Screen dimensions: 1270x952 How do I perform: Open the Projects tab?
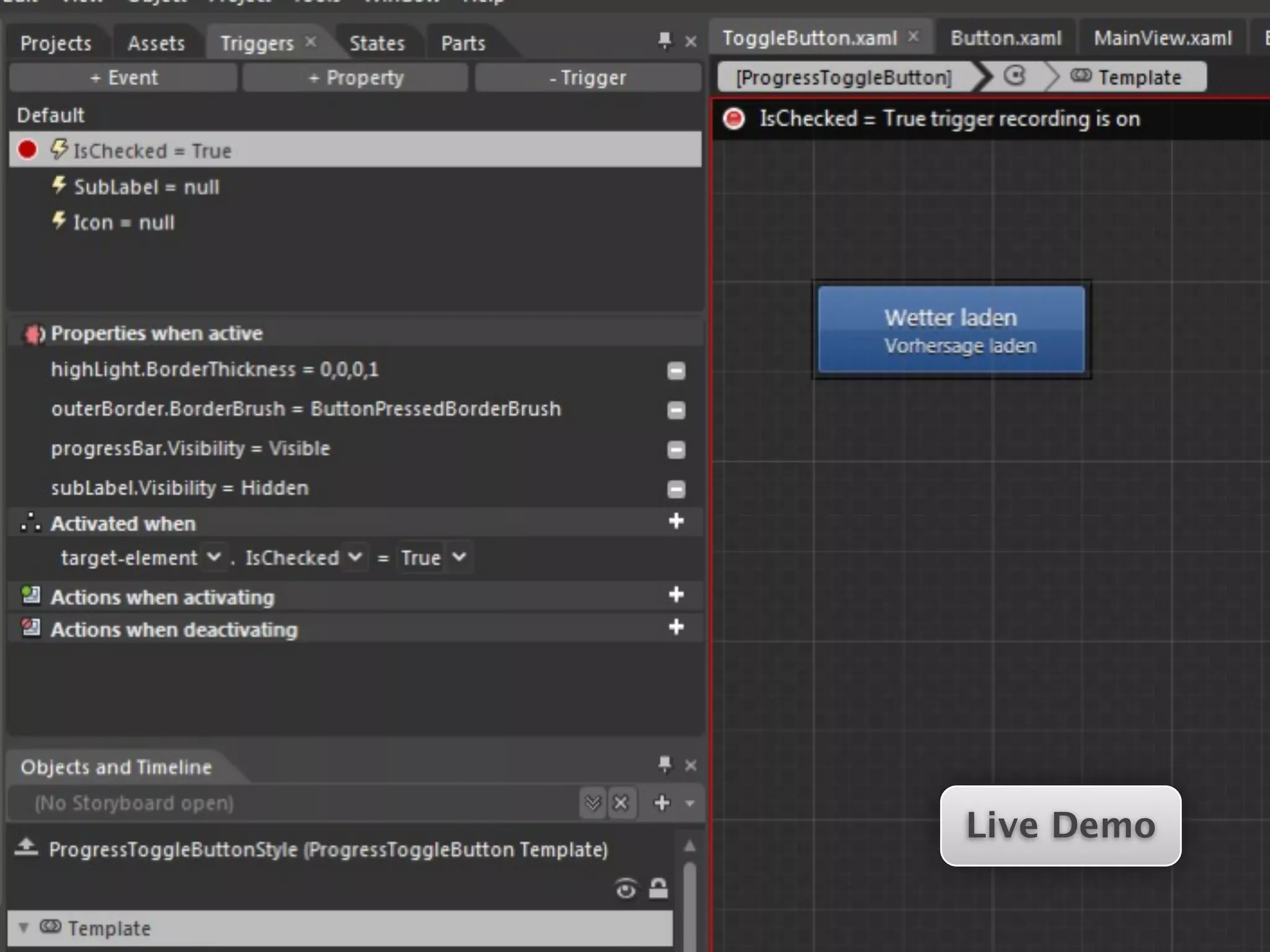pyautogui.click(x=56, y=43)
